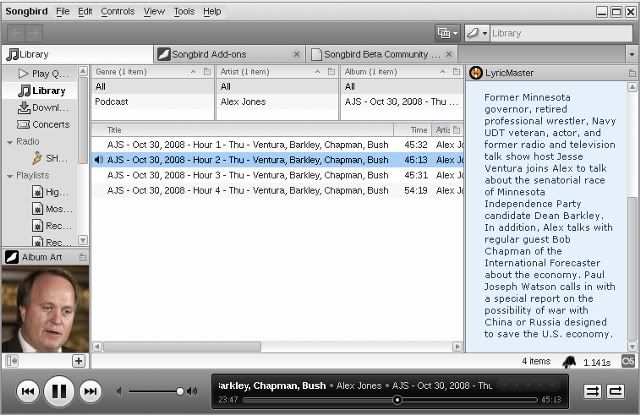This screenshot has width=640, height=415.
Task: Close the Songbird Beta Community tab
Action: (449, 54)
